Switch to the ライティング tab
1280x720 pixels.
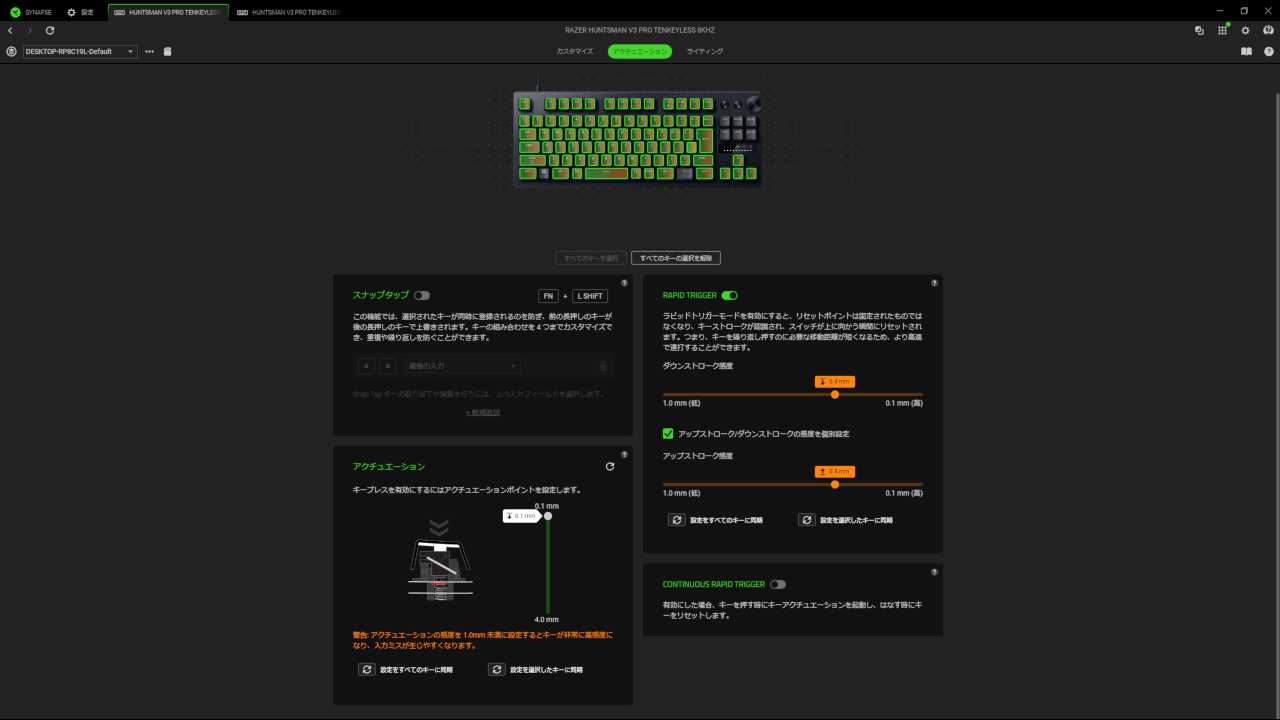click(705, 51)
